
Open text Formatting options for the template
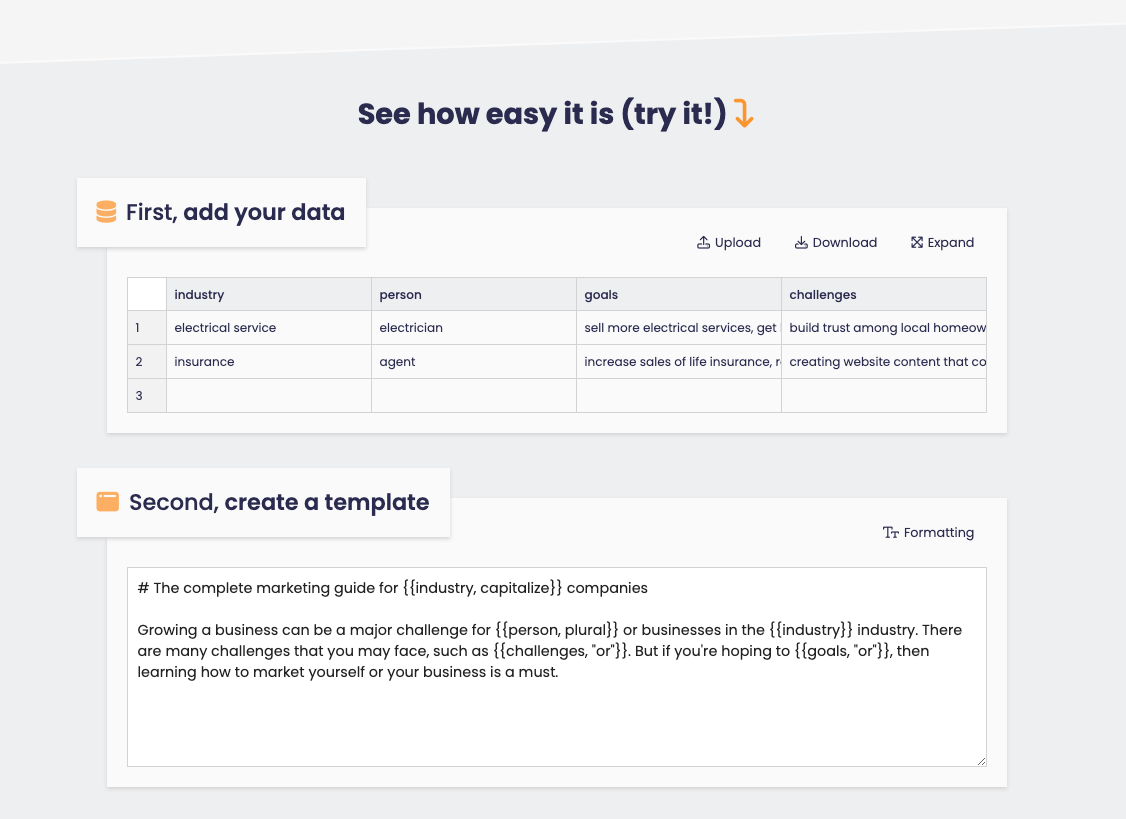coord(929,532)
